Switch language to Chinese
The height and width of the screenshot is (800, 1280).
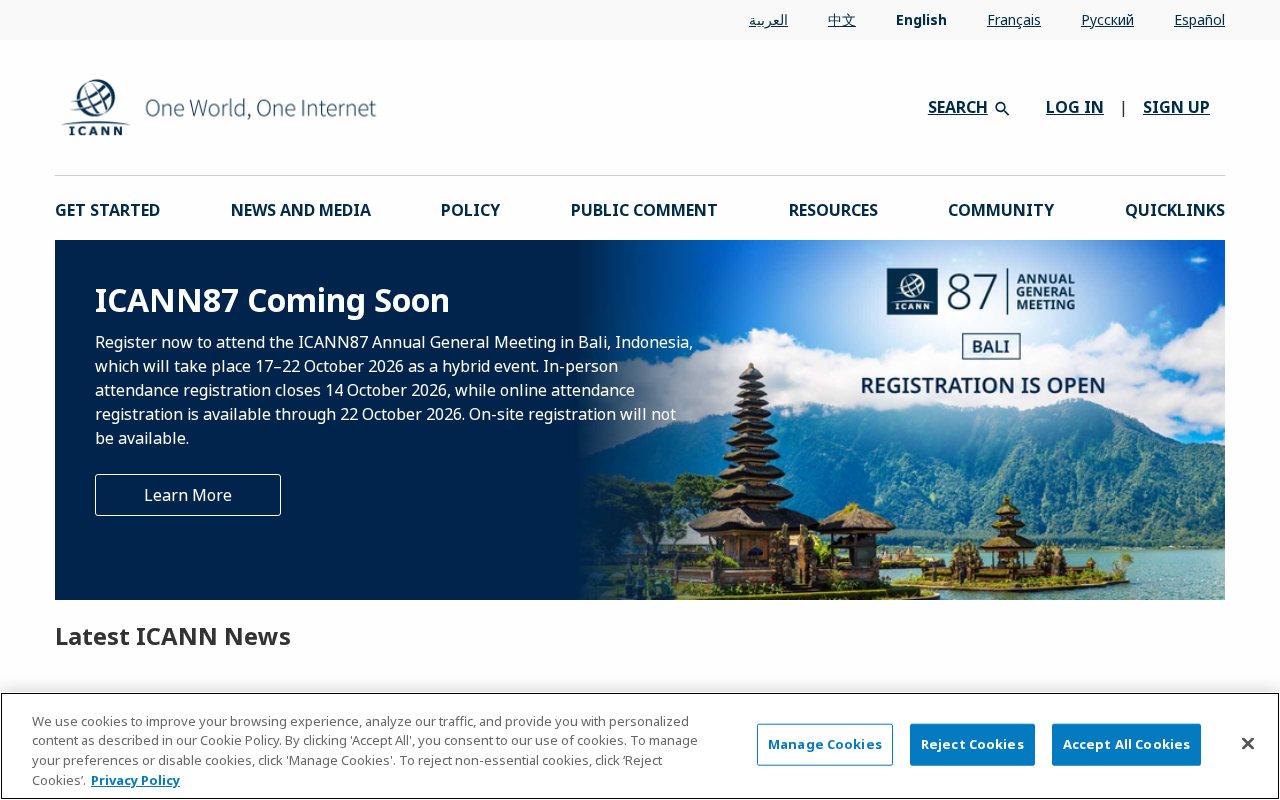[x=842, y=20]
